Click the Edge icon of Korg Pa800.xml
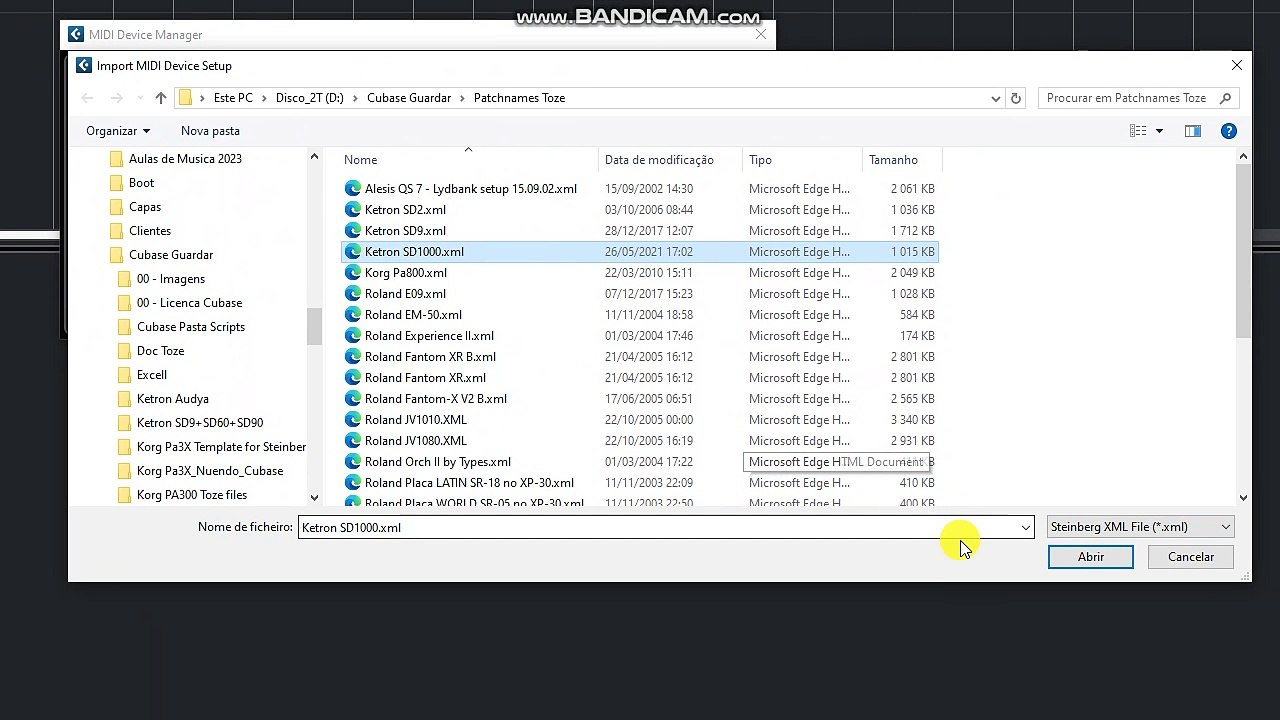Screen dimensions: 1280x720 point(352,273)
